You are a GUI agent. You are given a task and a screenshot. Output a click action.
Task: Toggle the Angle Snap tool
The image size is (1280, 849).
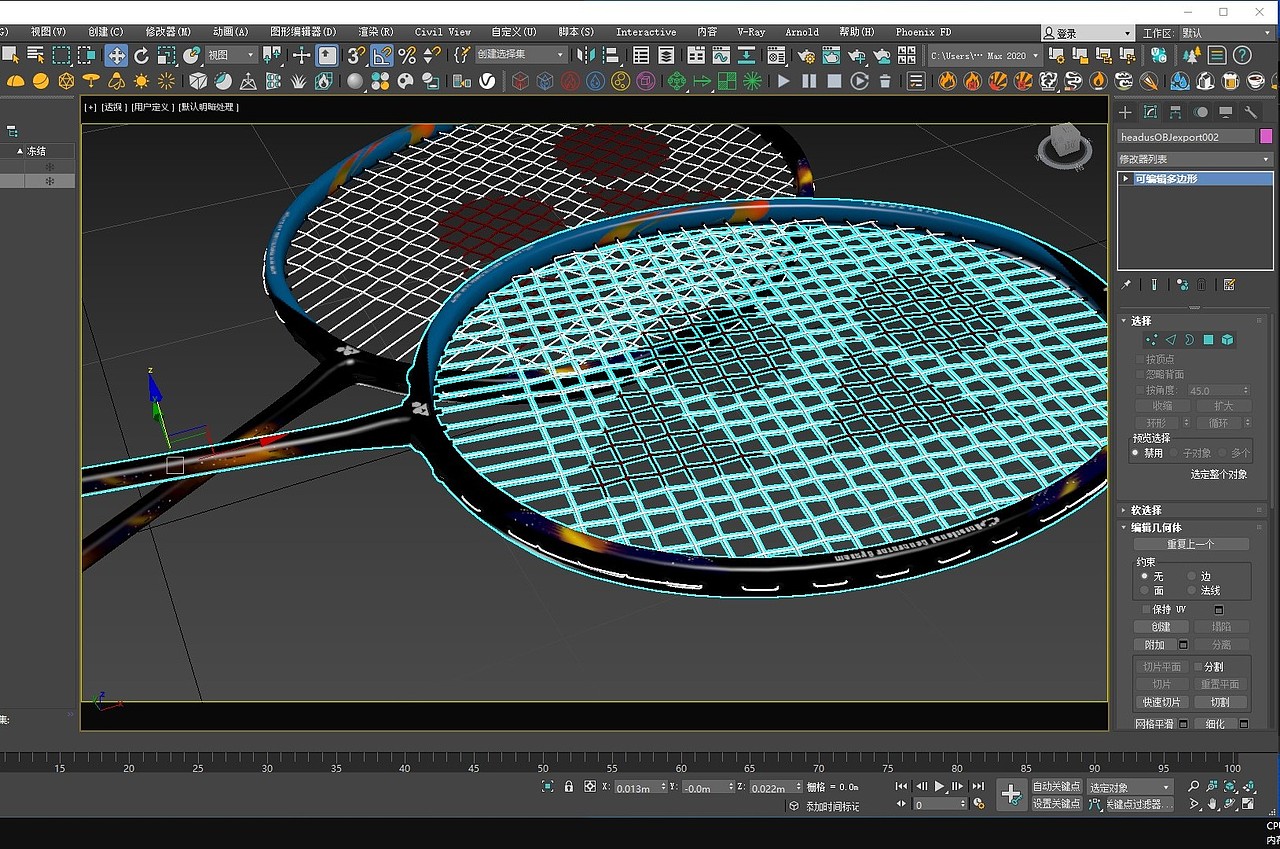(x=382, y=56)
